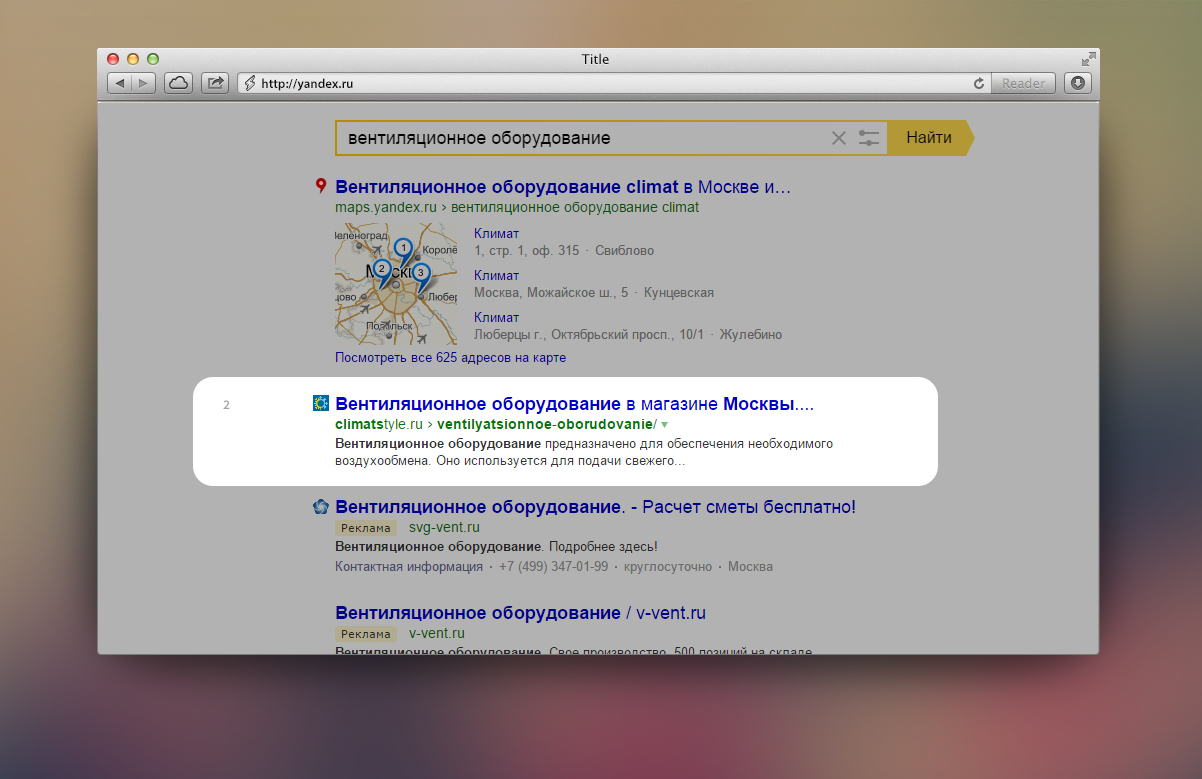Open the Moscow map thumbnail

point(396,284)
